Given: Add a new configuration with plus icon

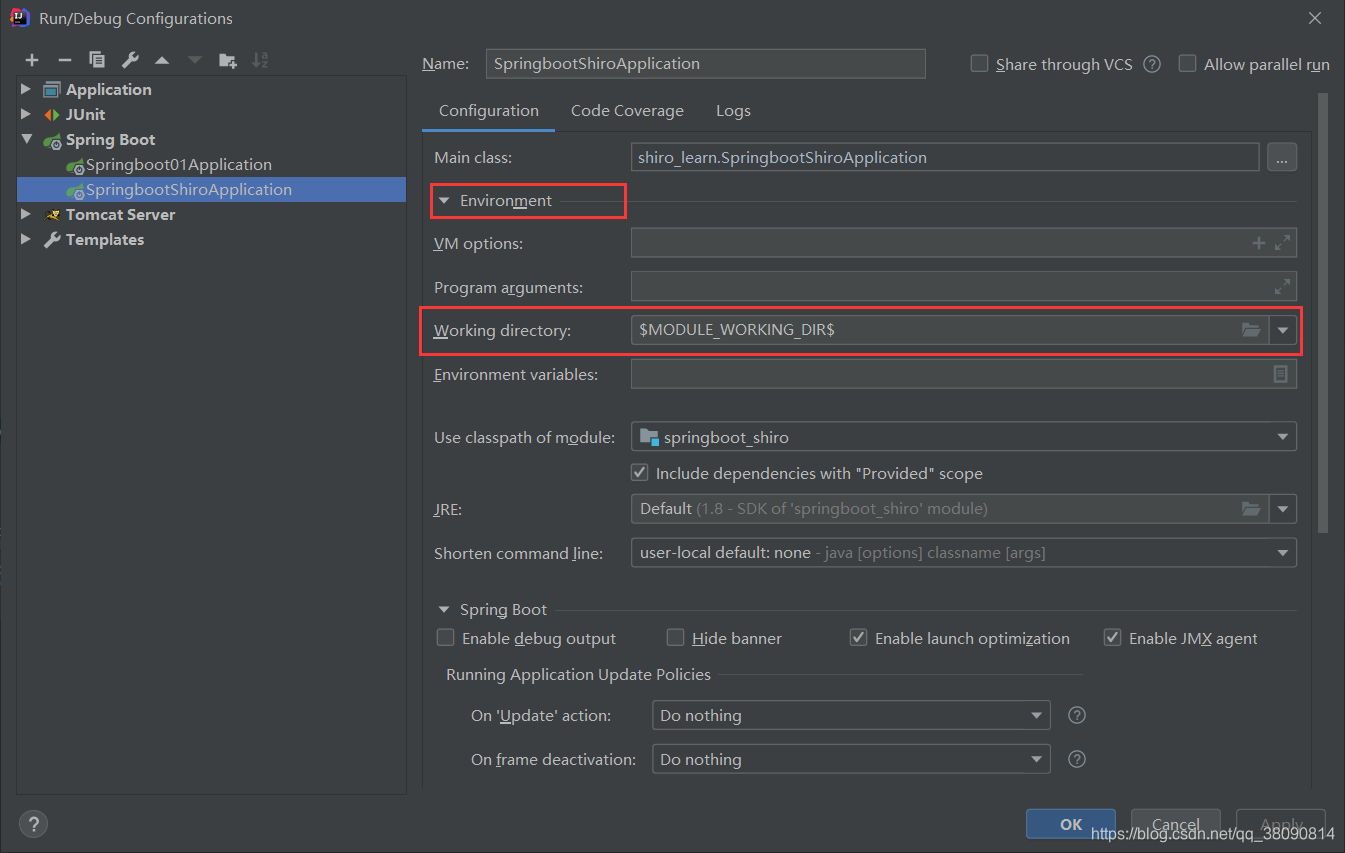Looking at the screenshot, I should 32,61.
